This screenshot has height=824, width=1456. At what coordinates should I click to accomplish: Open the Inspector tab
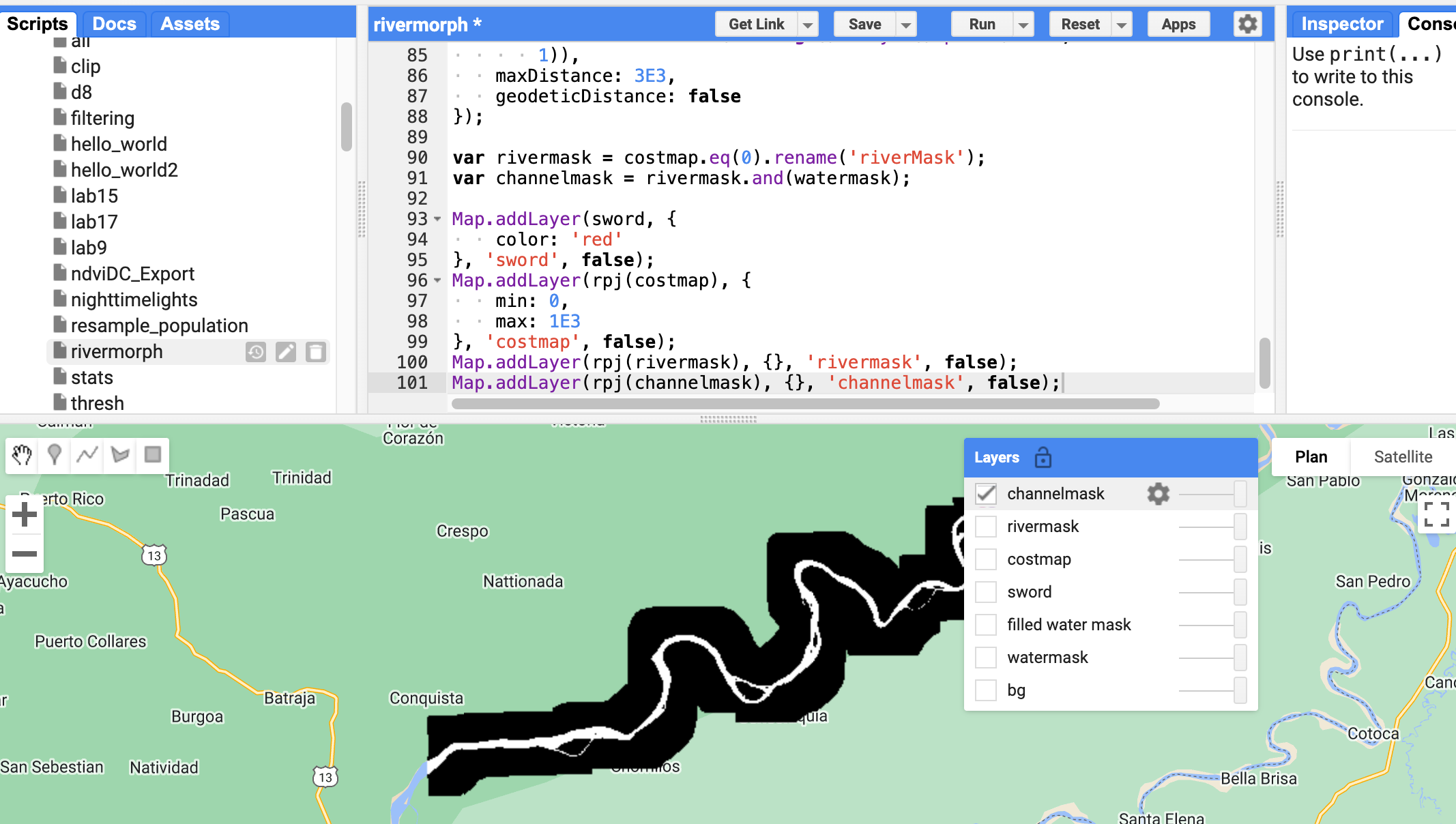(x=1341, y=24)
